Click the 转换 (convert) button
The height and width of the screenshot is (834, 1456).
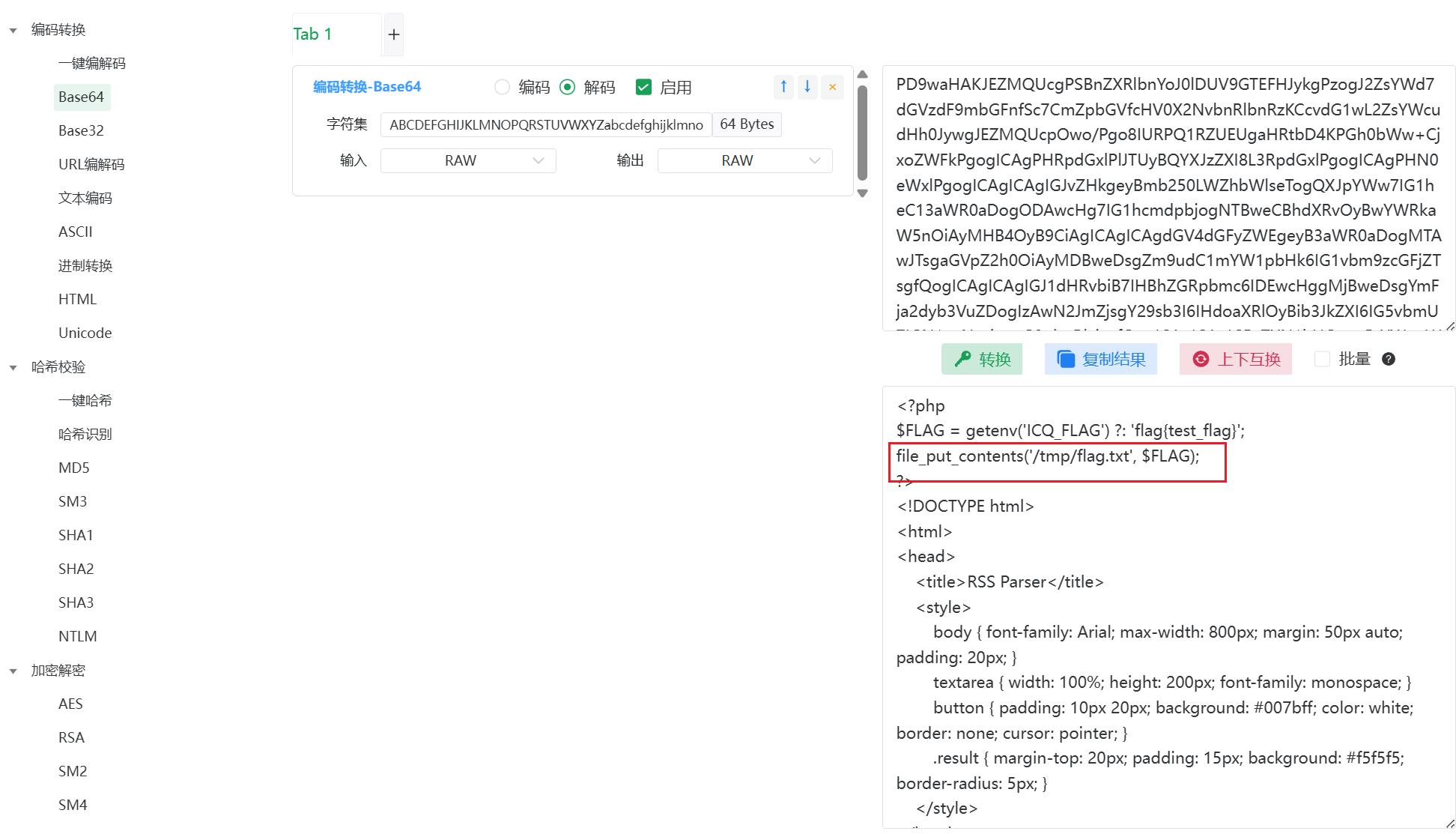pos(982,360)
